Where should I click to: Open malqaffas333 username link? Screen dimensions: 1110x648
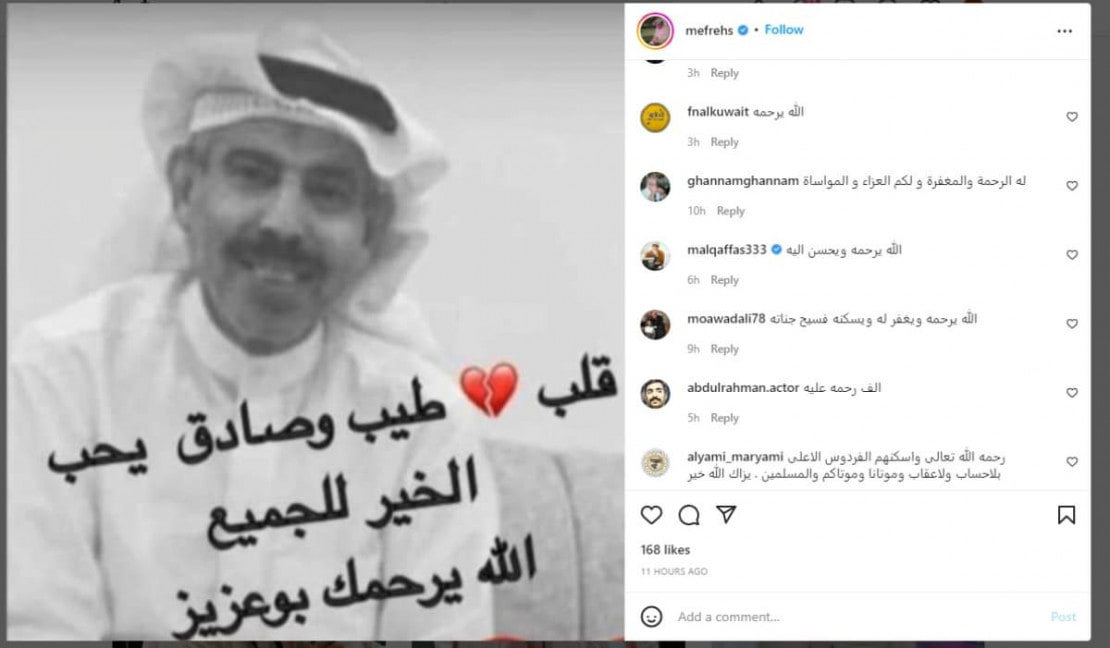[727, 249]
